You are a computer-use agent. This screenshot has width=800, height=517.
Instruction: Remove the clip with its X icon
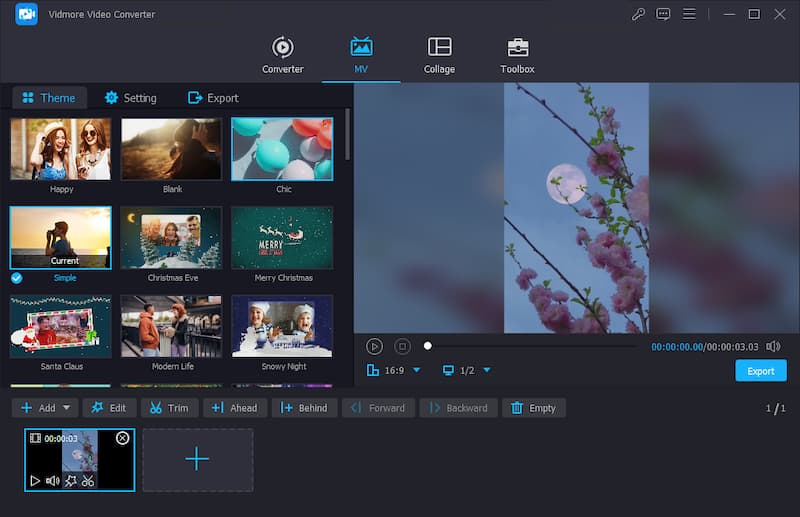[x=122, y=438]
